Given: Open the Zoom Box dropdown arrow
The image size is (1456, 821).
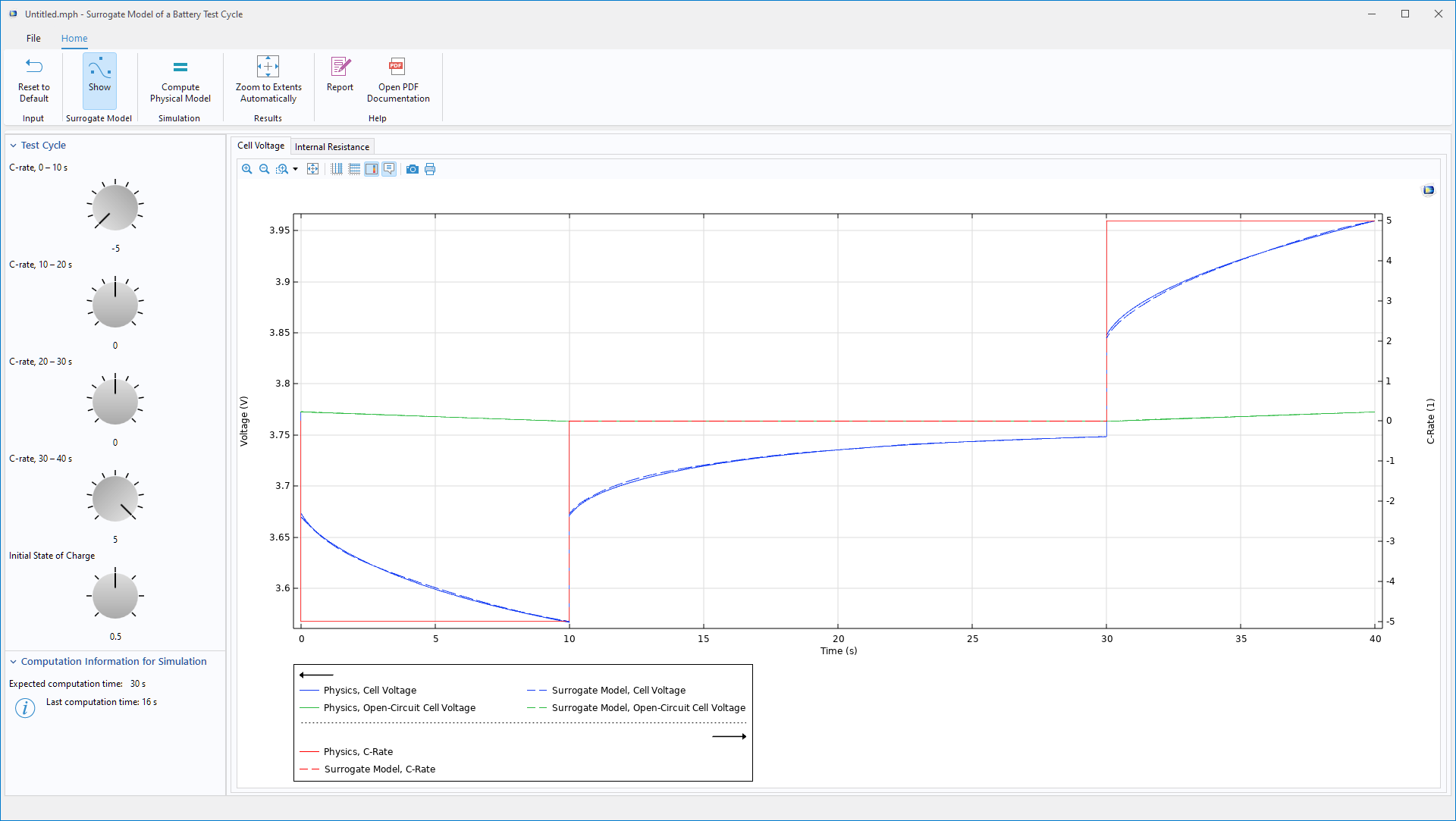Looking at the screenshot, I should click(x=295, y=169).
